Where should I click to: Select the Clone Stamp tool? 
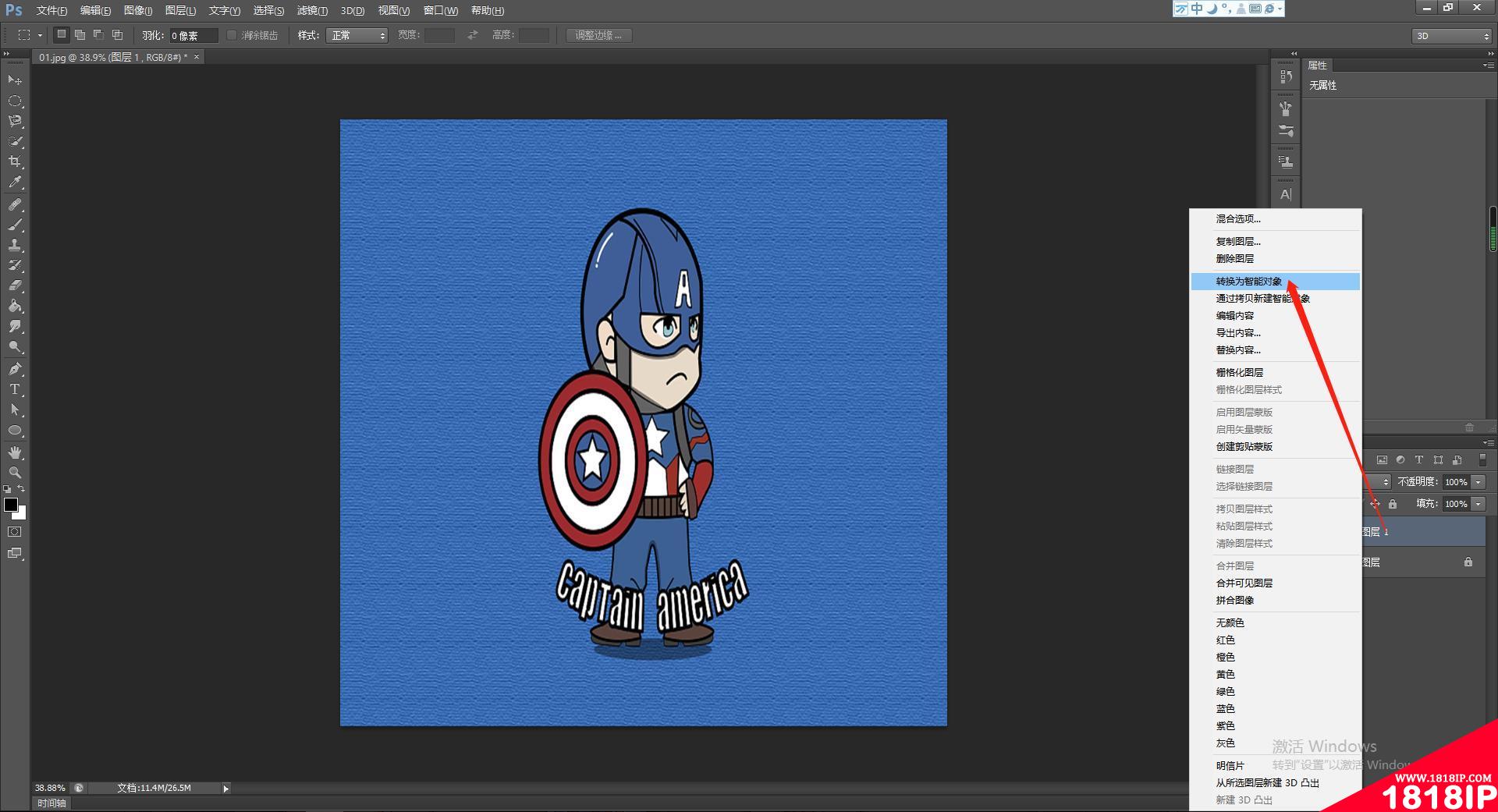pos(15,245)
